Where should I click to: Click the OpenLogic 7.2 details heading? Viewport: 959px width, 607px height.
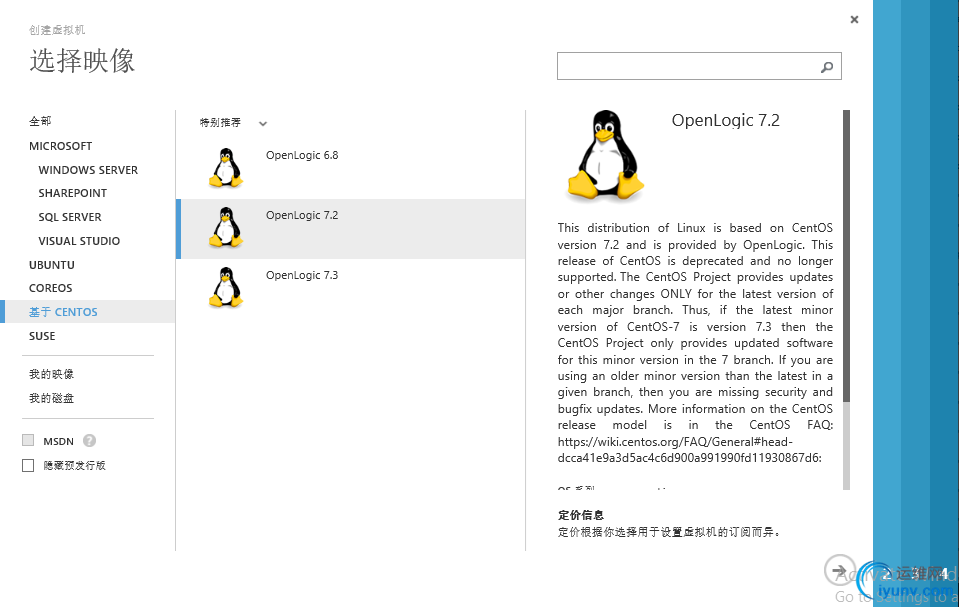(x=725, y=121)
